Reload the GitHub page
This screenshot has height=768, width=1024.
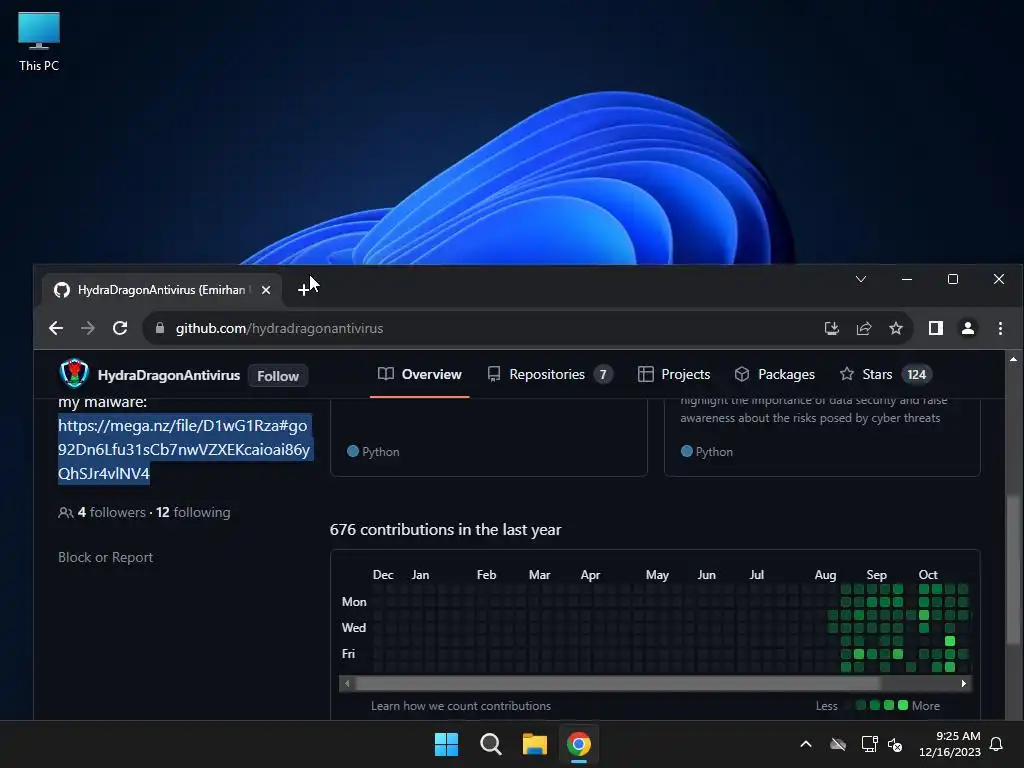point(120,328)
